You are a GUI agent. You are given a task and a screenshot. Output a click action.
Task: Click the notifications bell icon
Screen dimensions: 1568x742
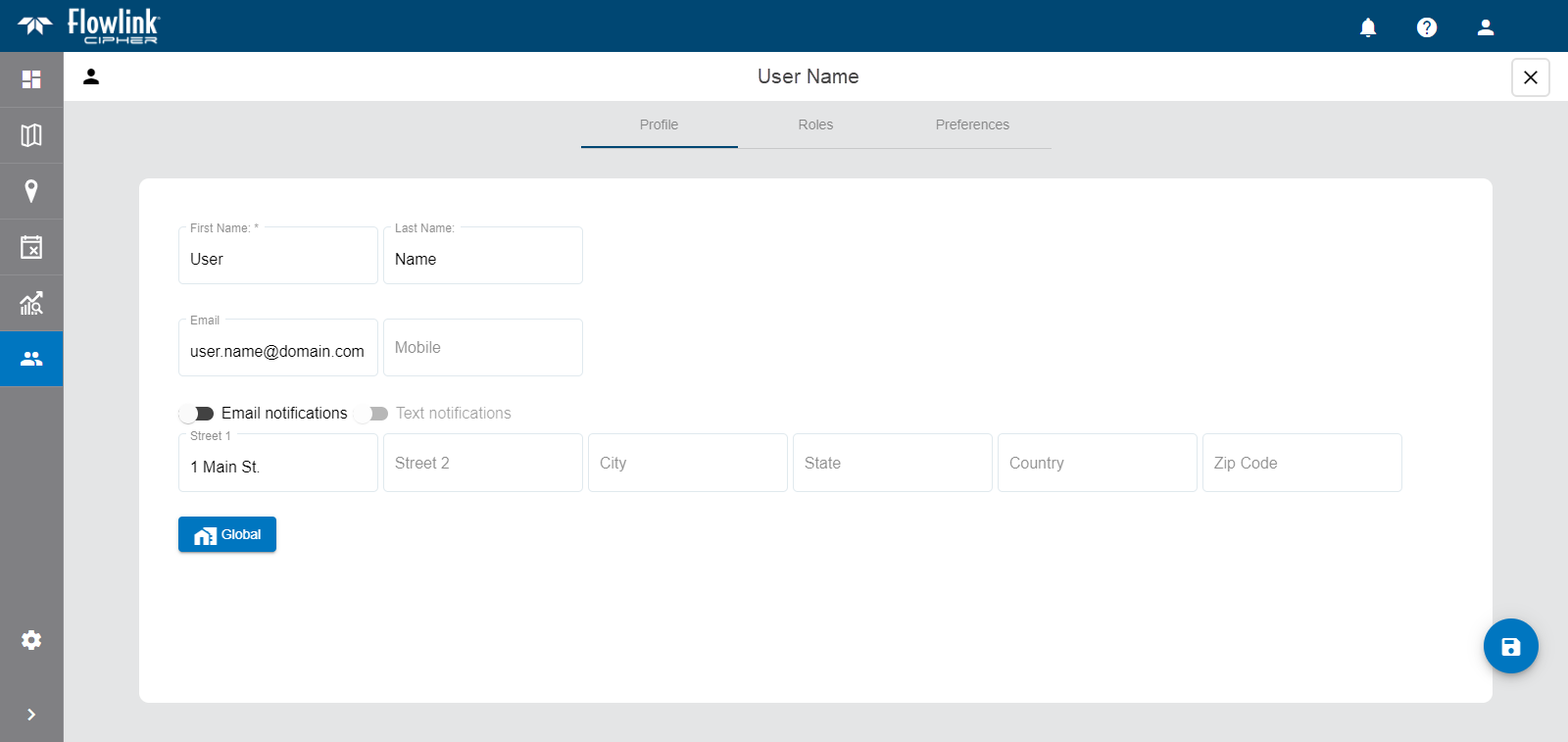[x=1368, y=27]
